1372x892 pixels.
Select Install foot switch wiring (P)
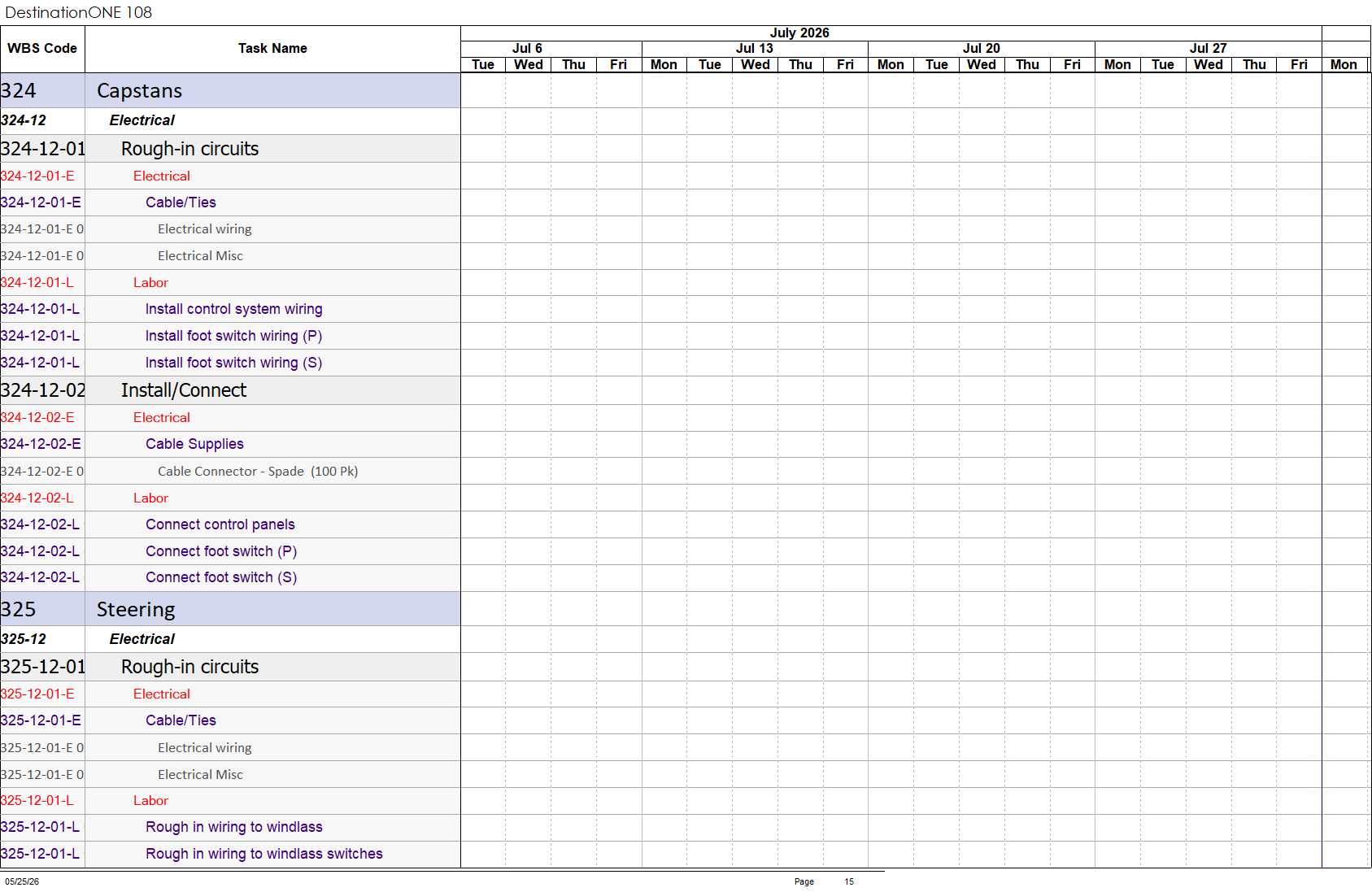(233, 336)
